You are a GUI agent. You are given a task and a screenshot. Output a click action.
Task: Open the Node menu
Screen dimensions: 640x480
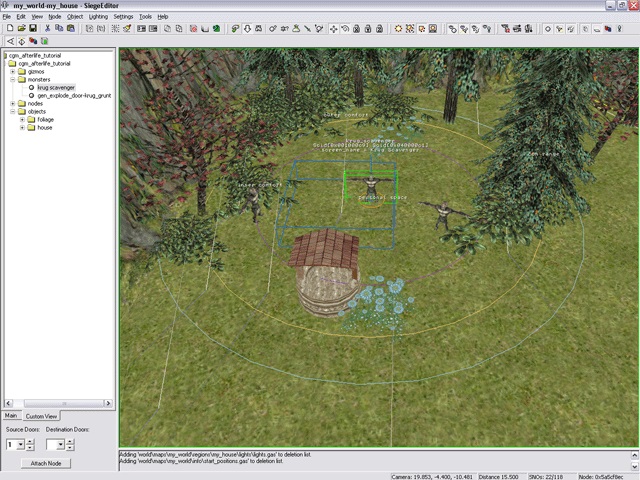(55, 17)
